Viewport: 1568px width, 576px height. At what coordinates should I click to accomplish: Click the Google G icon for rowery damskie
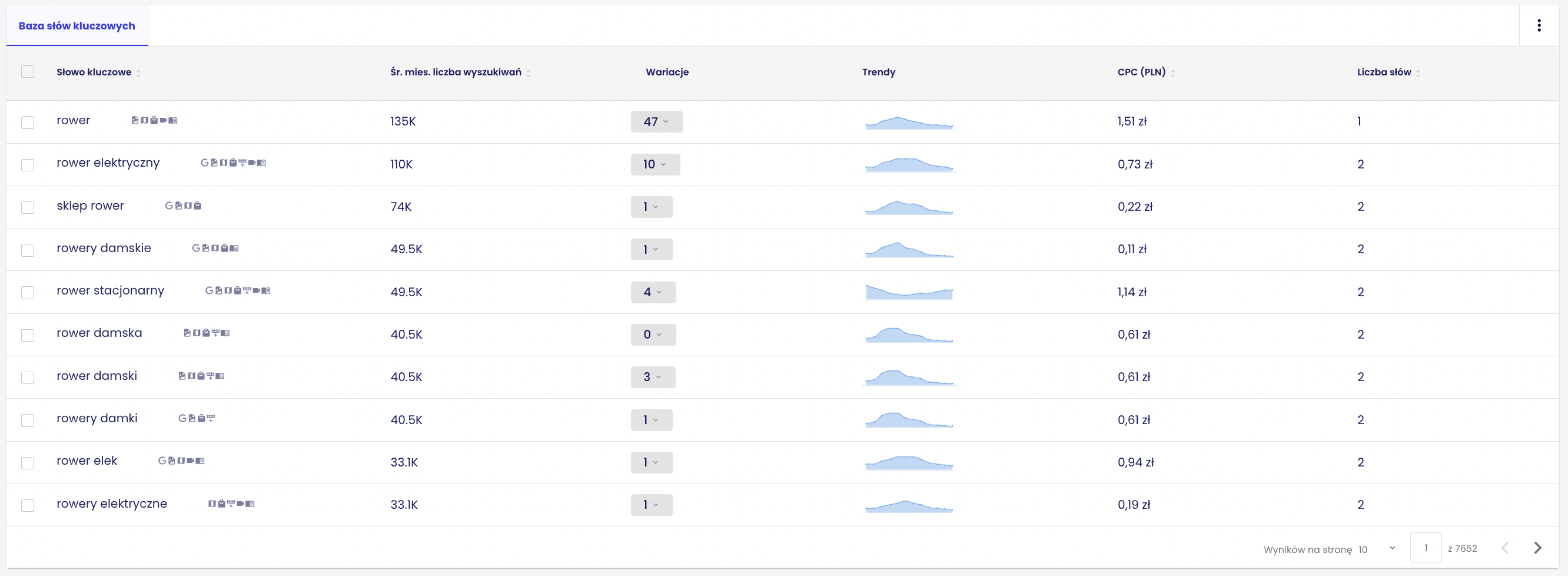(x=196, y=248)
